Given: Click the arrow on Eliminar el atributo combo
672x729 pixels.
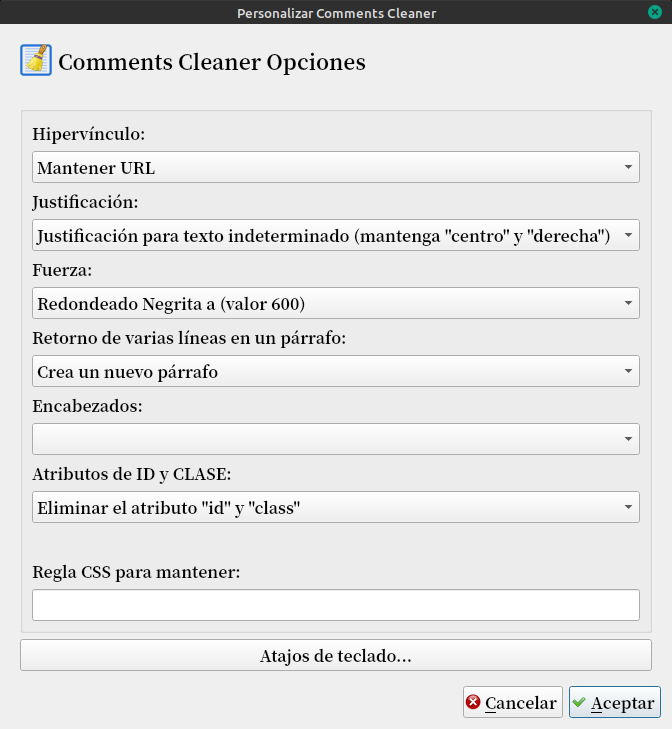Looking at the screenshot, I should click(627, 507).
